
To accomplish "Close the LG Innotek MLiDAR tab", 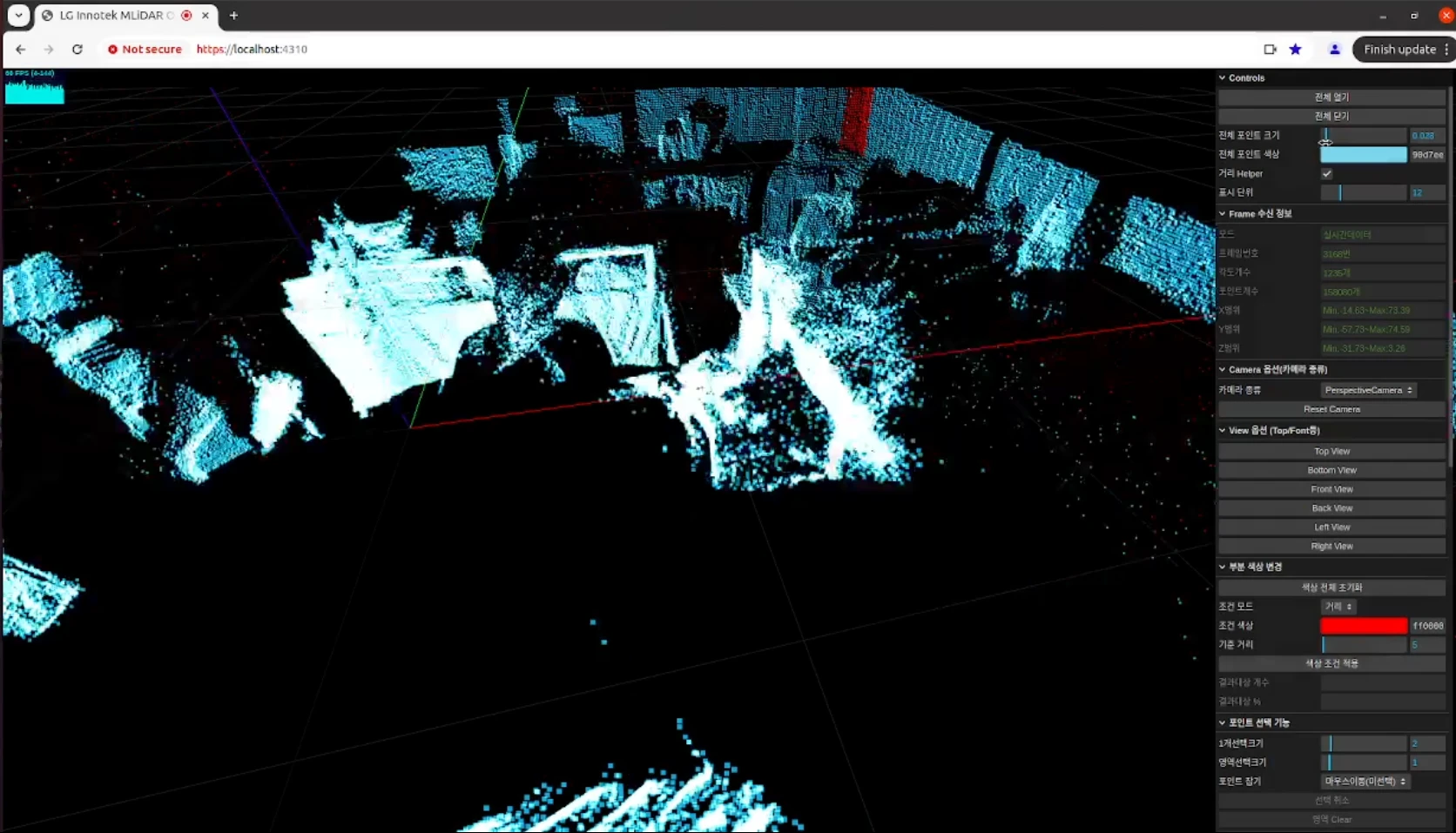I will pos(206,16).
